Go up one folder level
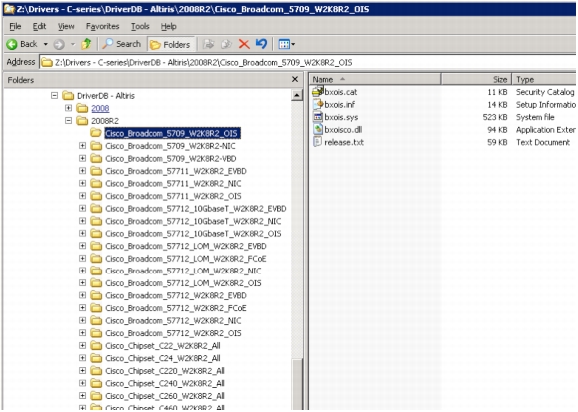Screen dimensions: 578x412 click(86, 44)
